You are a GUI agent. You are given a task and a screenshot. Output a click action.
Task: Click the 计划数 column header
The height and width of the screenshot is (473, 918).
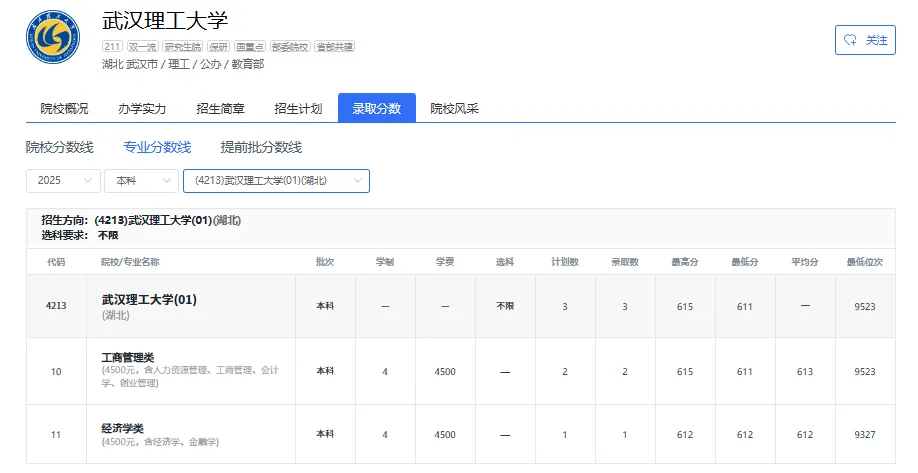[x=565, y=262]
